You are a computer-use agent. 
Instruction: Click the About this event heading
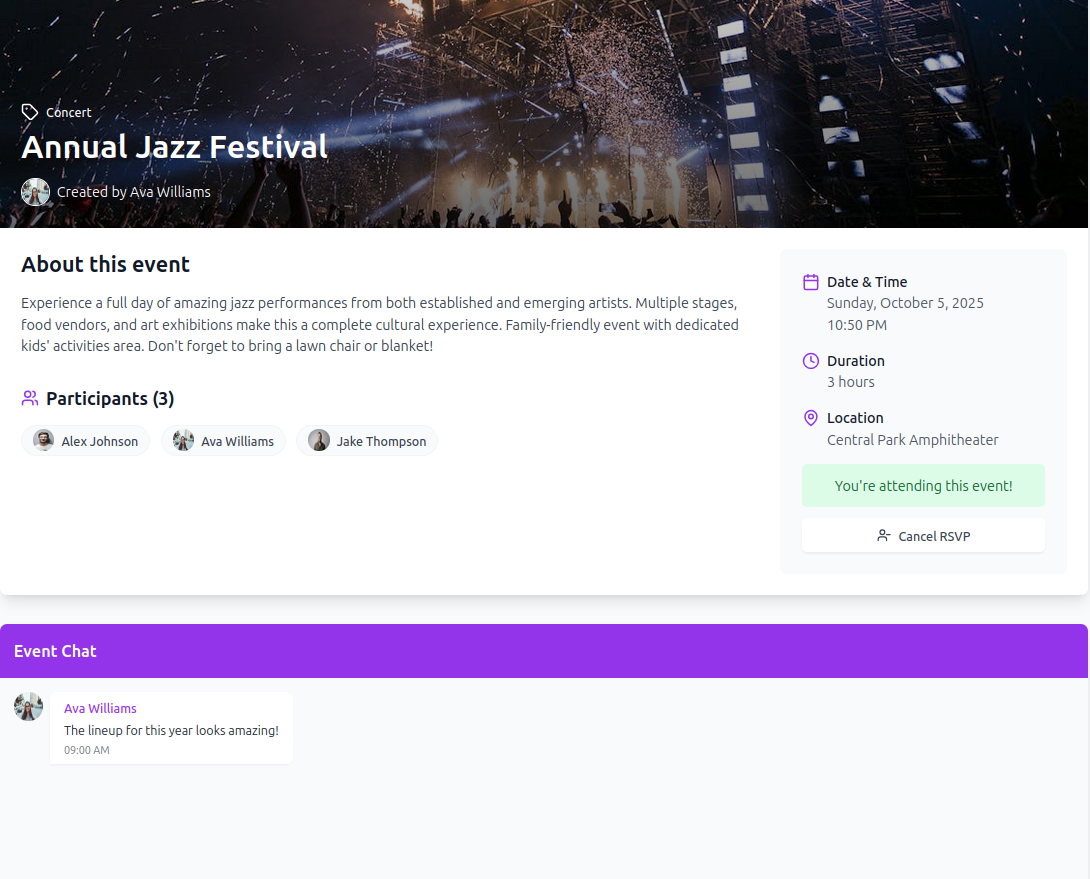pyautogui.click(x=106, y=264)
